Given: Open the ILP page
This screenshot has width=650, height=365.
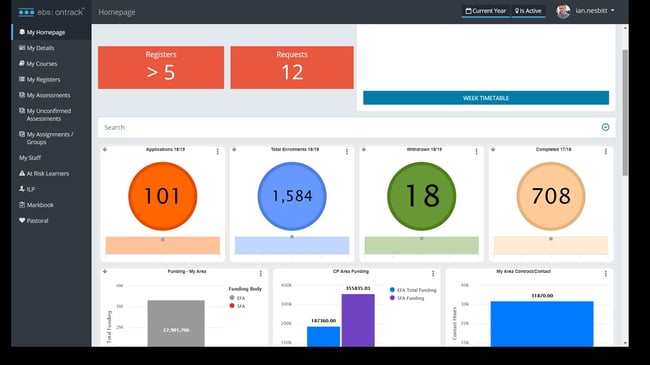Looking at the screenshot, I should pos(31,190).
